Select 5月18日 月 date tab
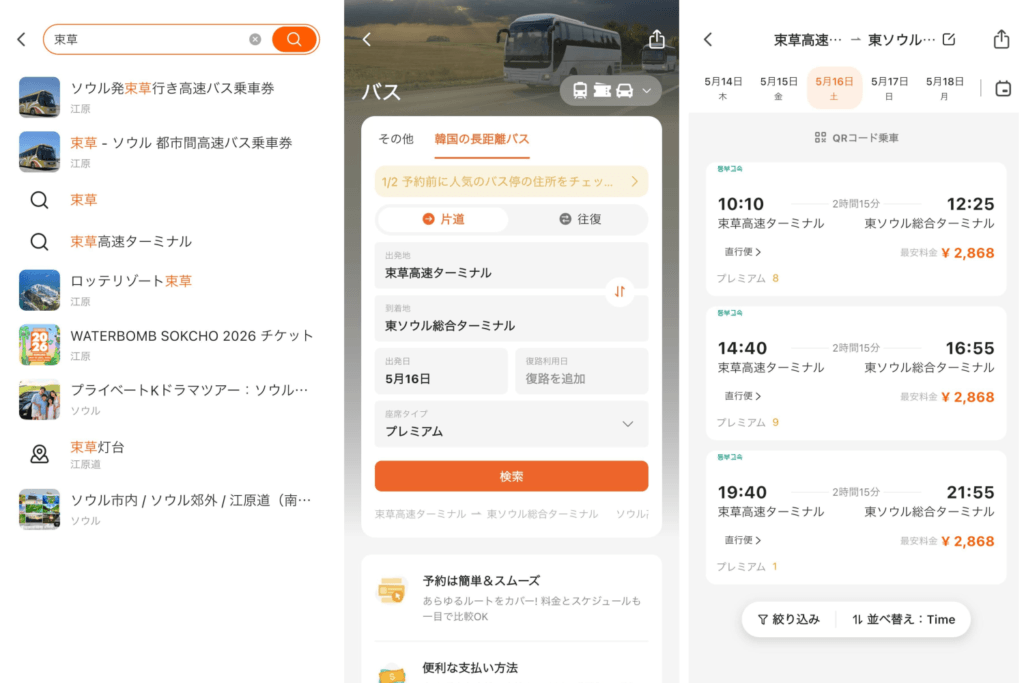This screenshot has width=1024, height=683. click(945, 87)
